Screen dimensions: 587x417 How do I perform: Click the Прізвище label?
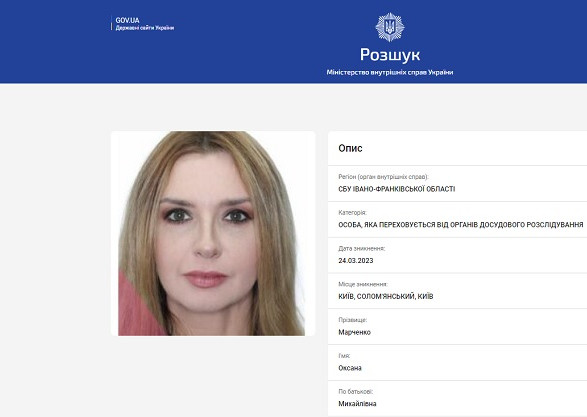[x=352, y=320]
